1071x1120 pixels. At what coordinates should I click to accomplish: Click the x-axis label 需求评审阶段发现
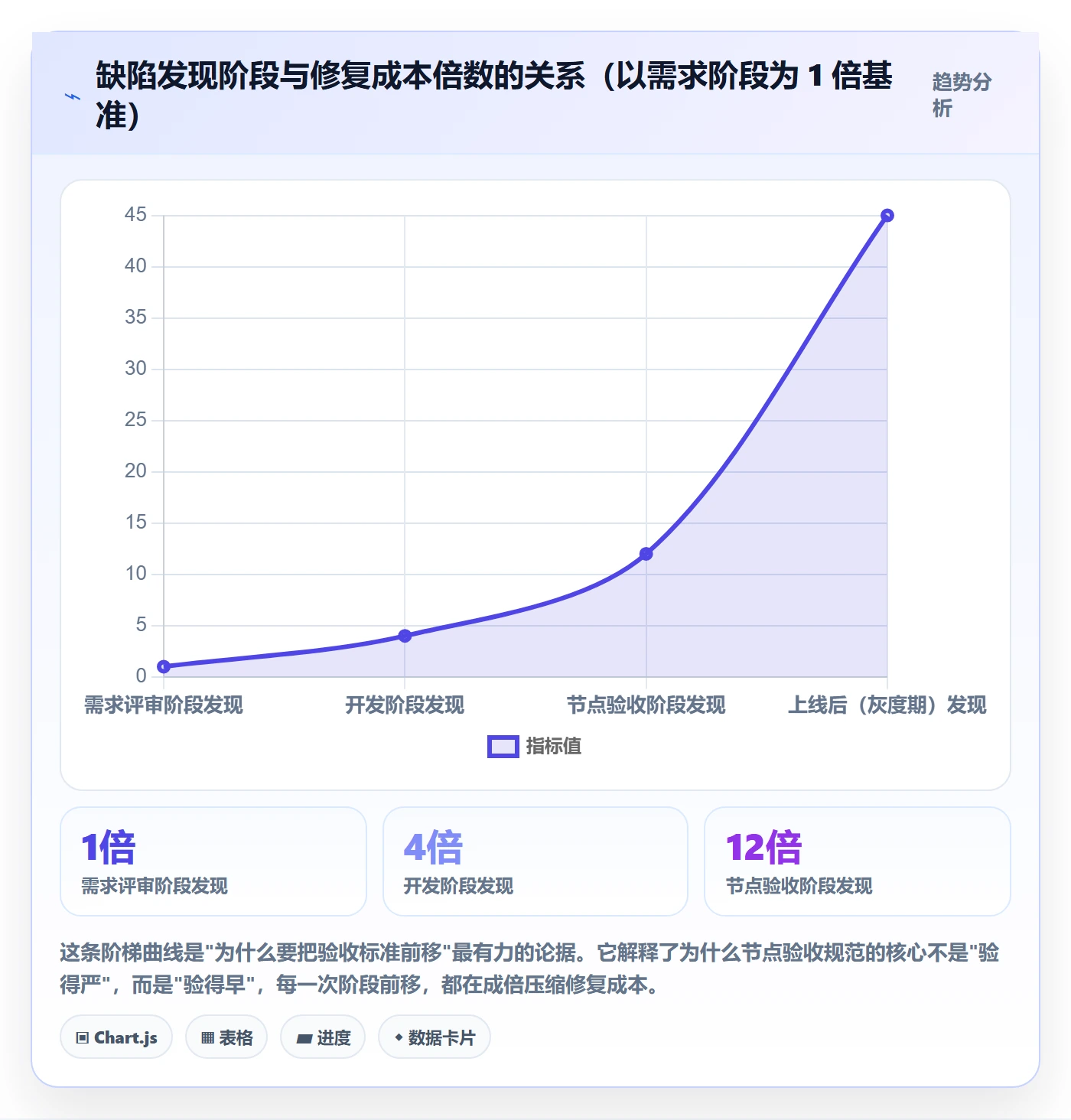164,705
